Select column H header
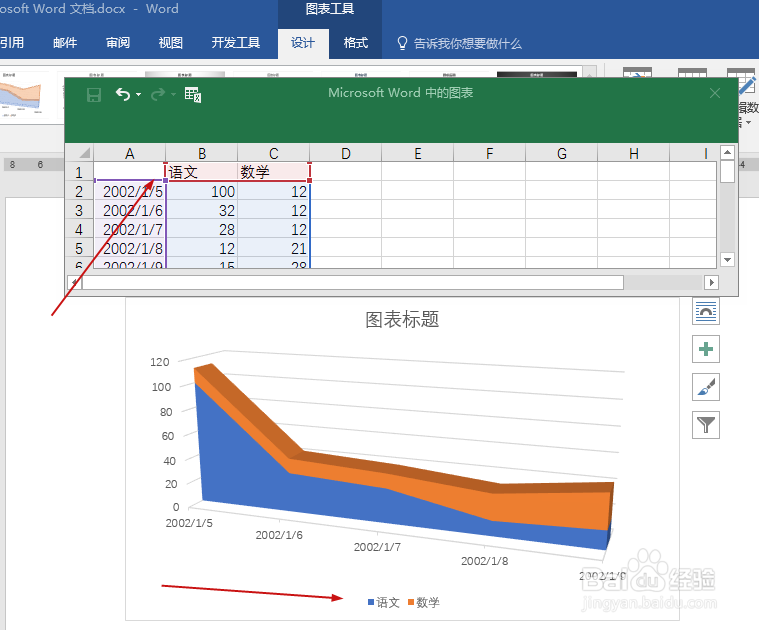The width and height of the screenshot is (759, 630). (x=634, y=153)
